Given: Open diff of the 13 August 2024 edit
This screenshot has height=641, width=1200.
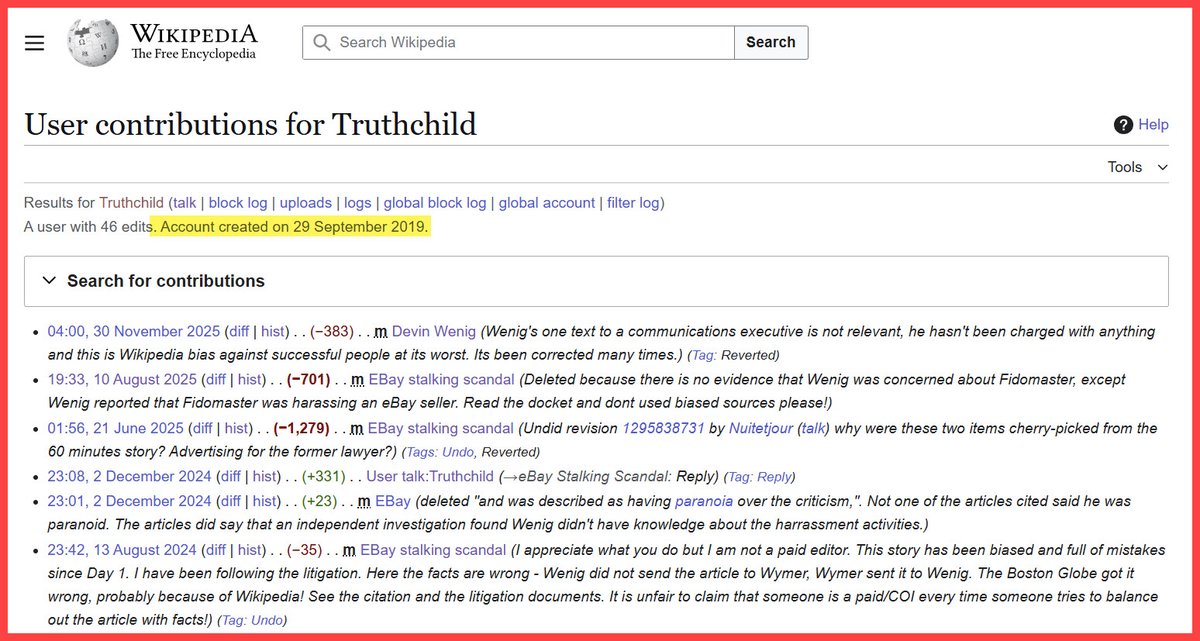Looking at the screenshot, I should tap(215, 549).
